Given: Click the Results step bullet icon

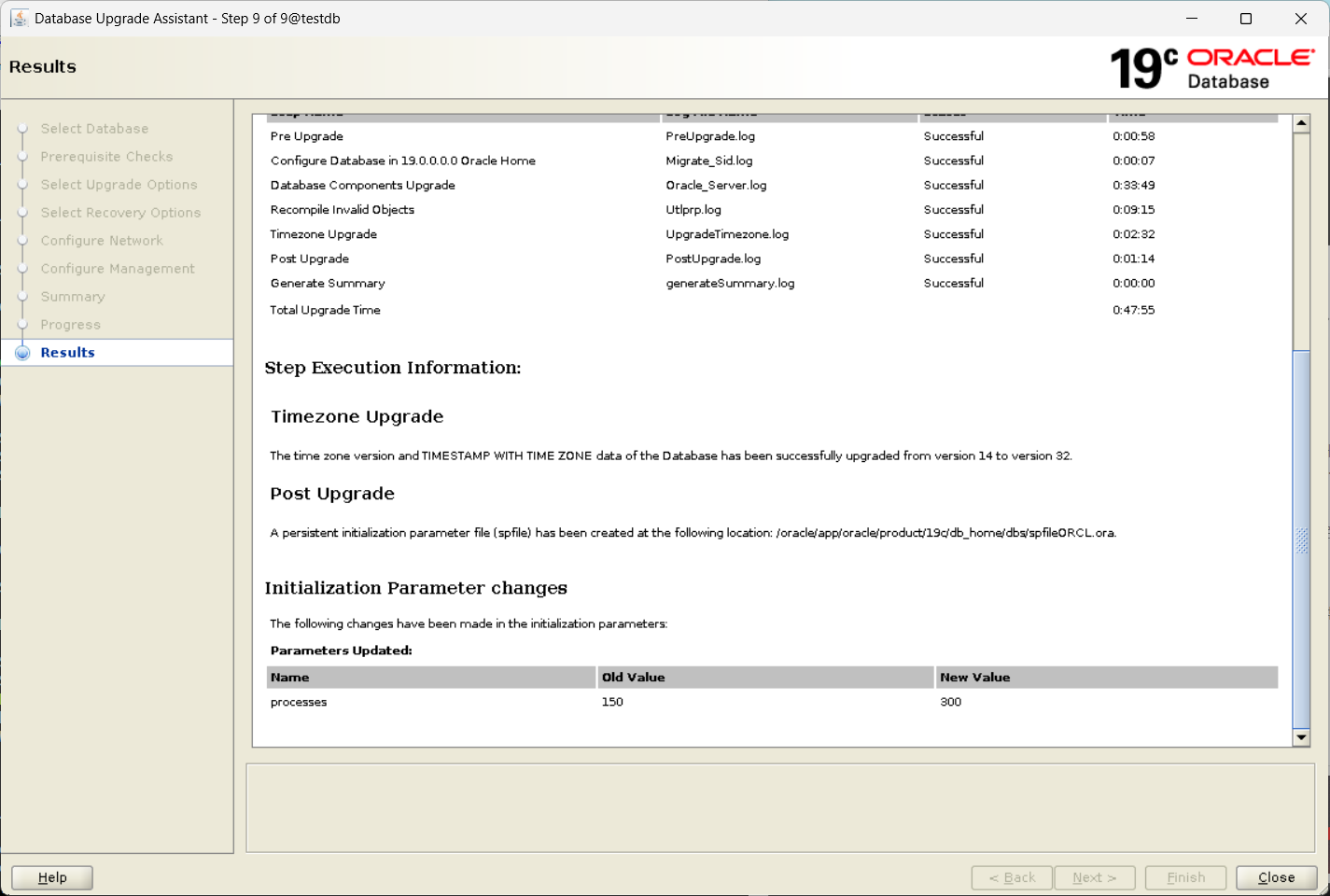Looking at the screenshot, I should (x=22, y=353).
